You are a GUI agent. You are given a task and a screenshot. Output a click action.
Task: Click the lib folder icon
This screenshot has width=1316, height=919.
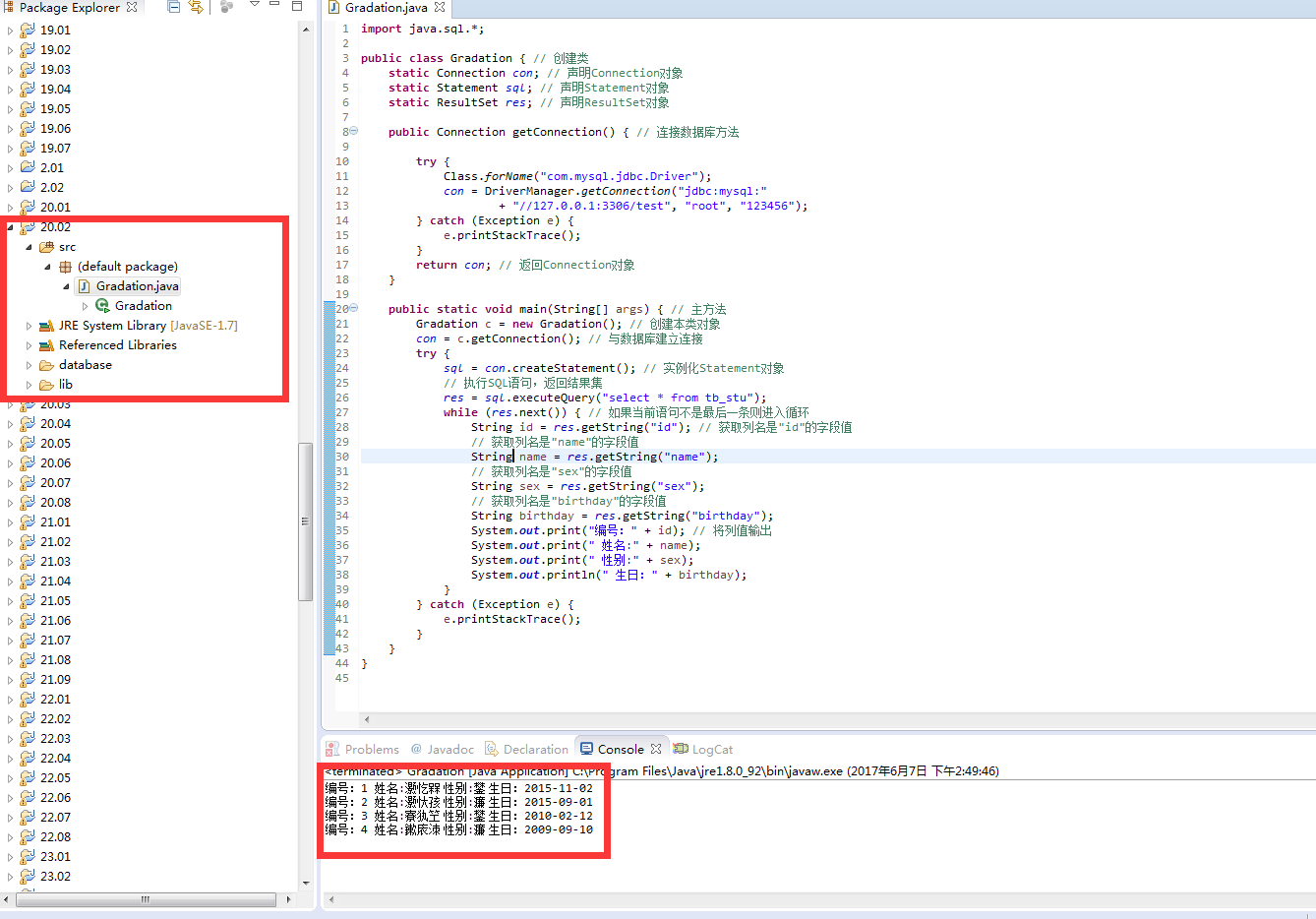[x=46, y=385]
